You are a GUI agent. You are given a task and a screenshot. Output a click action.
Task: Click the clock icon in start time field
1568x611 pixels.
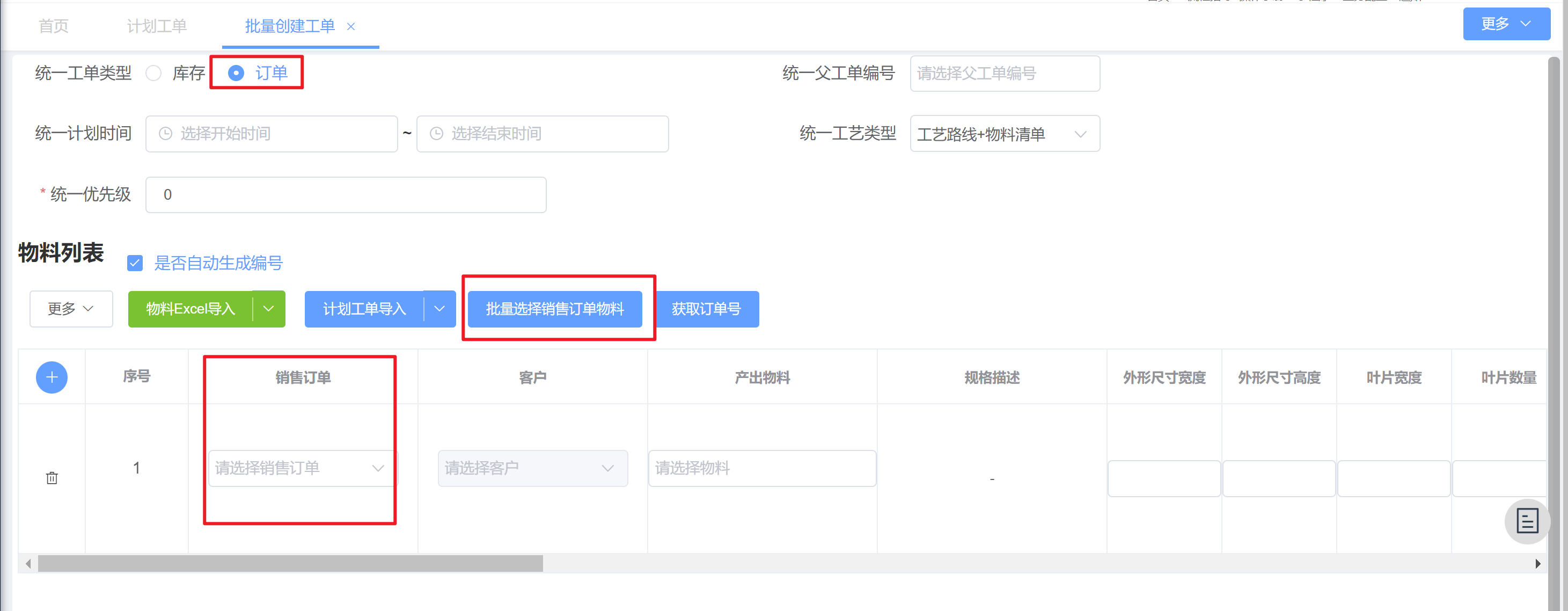tap(165, 133)
